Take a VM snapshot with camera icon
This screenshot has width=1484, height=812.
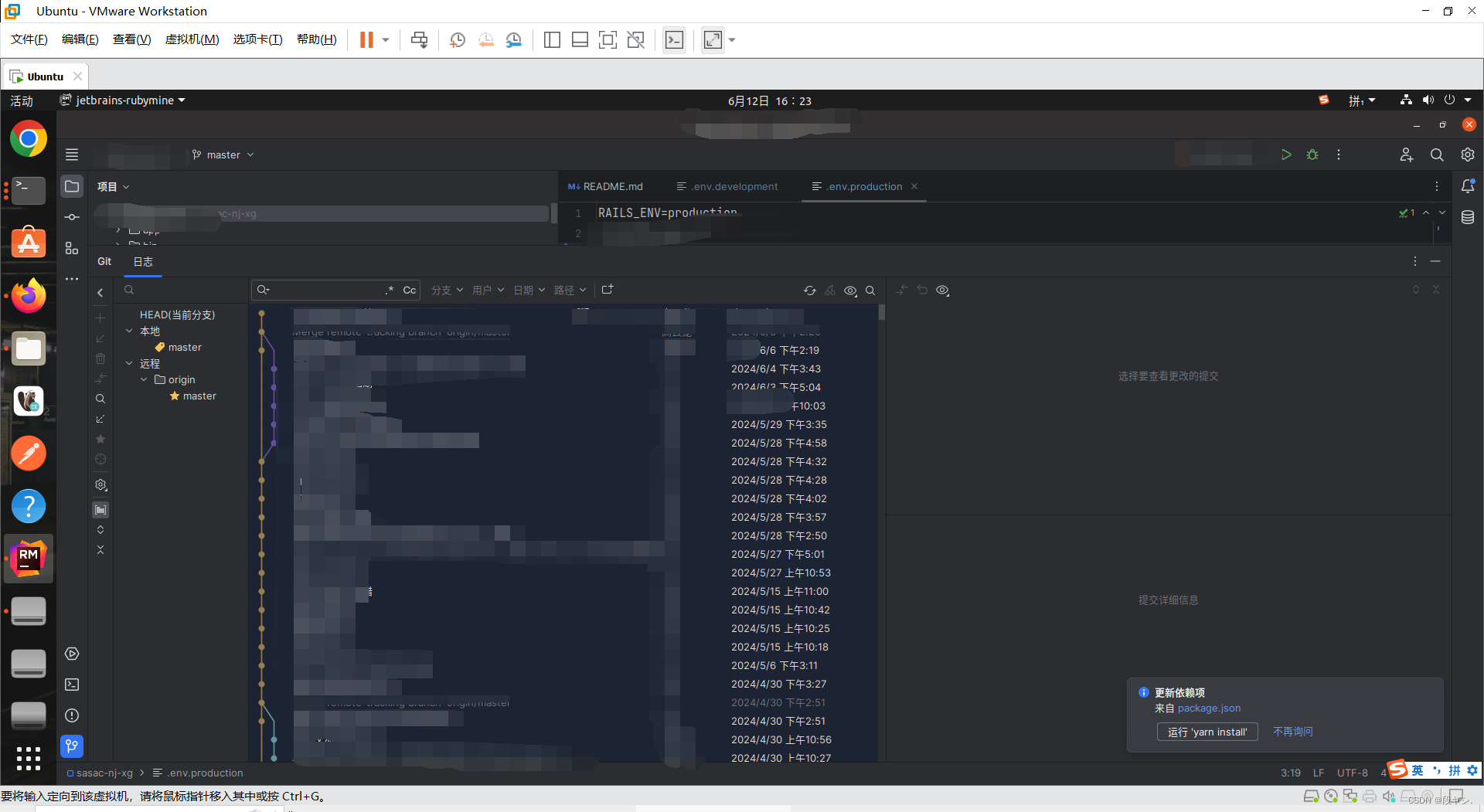point(457,39)
